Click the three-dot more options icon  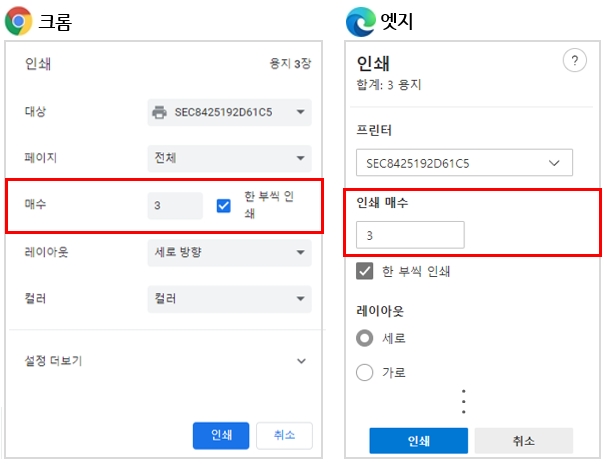(x=464, y=400)
